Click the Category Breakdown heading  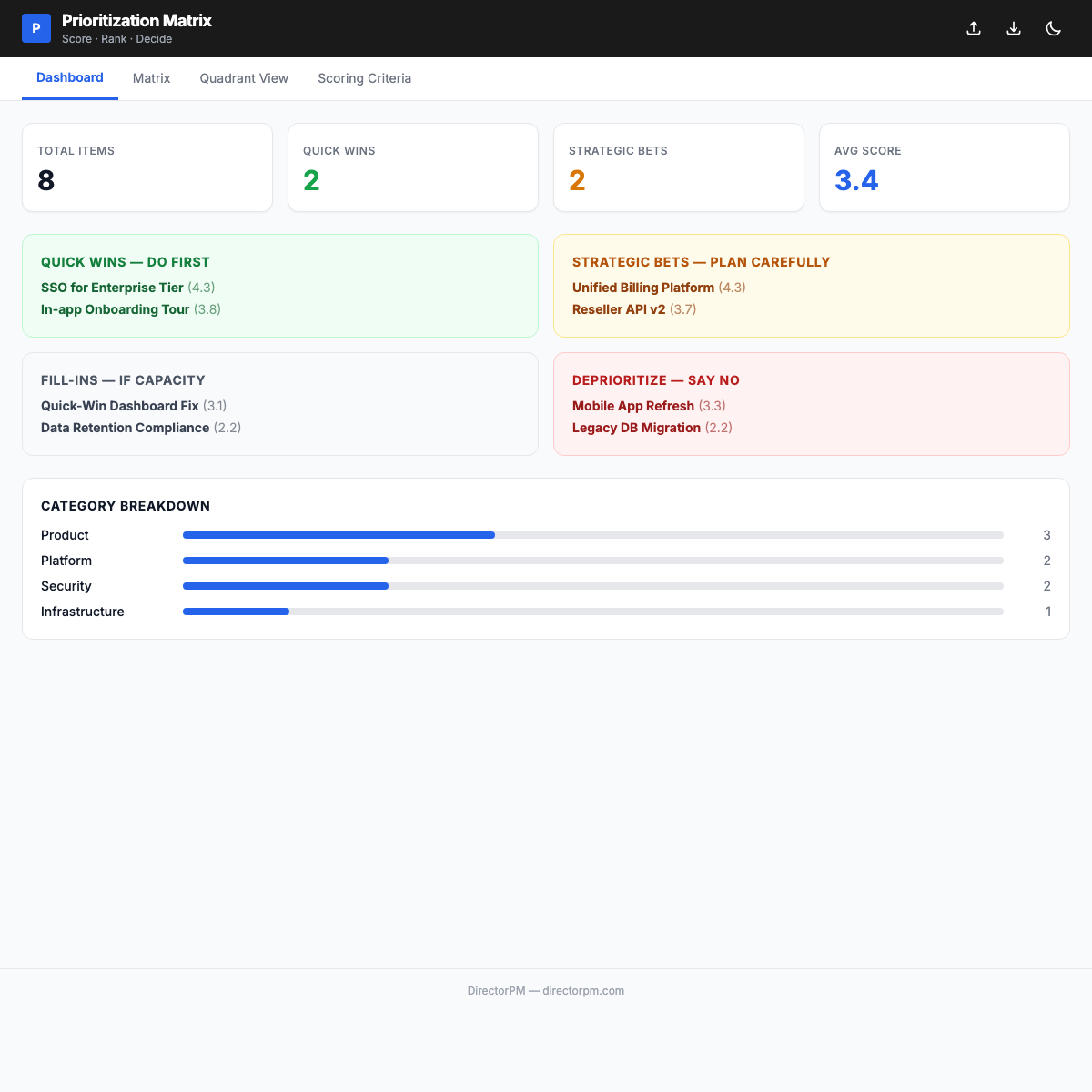pyautogui.click(x=126, y=506)
